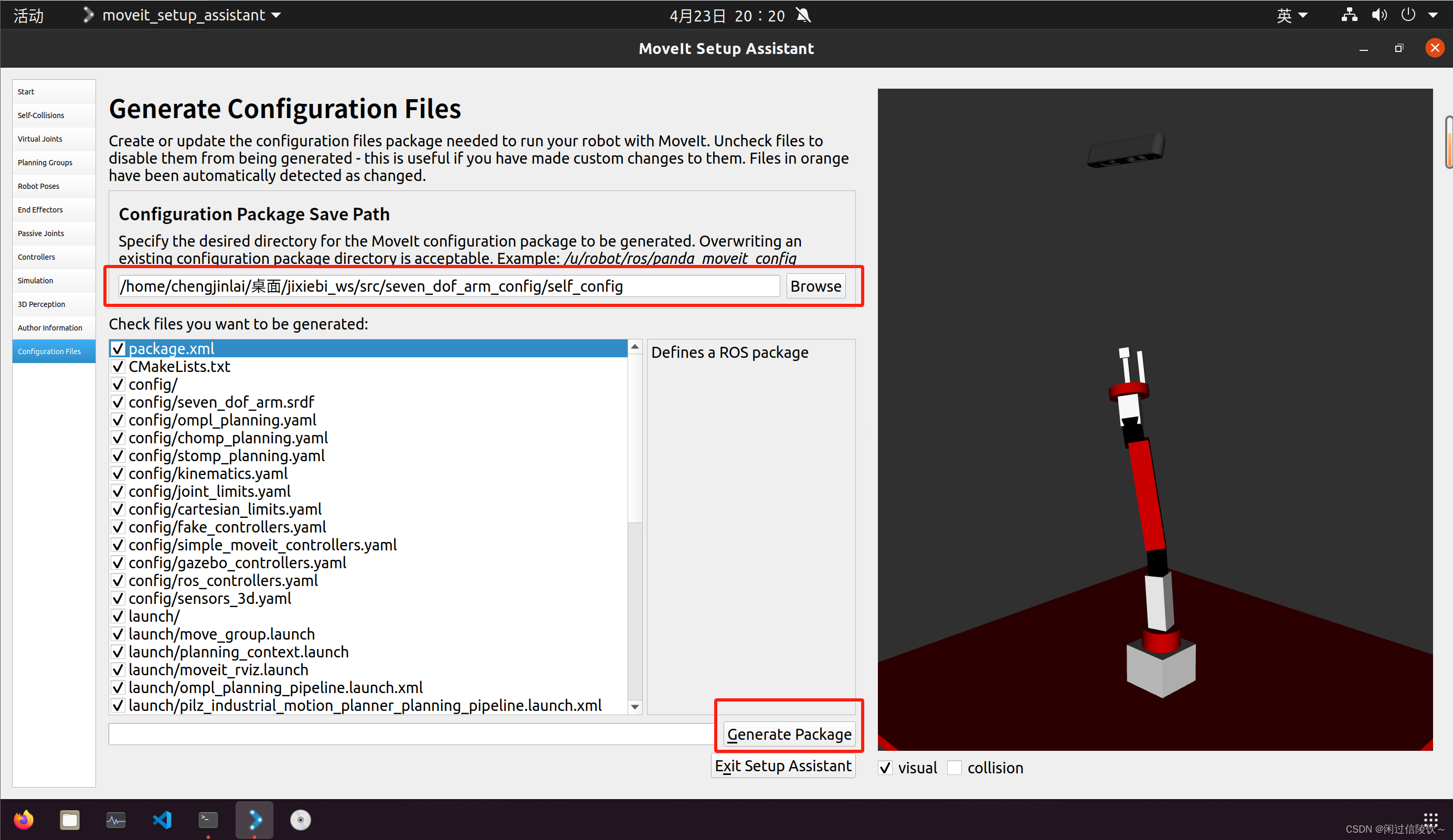The height and width of the screenshot is (840, 1453).
Task: Go to the Self-Collisions step
Action: pyautogui.click(x=41, y=115)
